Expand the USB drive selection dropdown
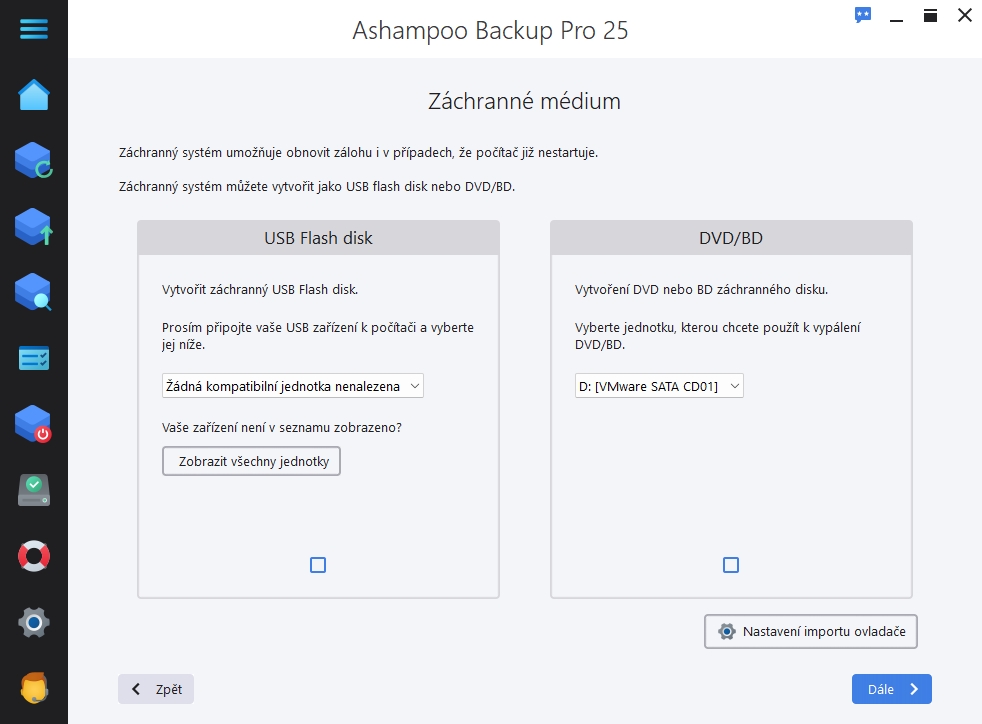This screenshot has height=724, width=982. 292,386
